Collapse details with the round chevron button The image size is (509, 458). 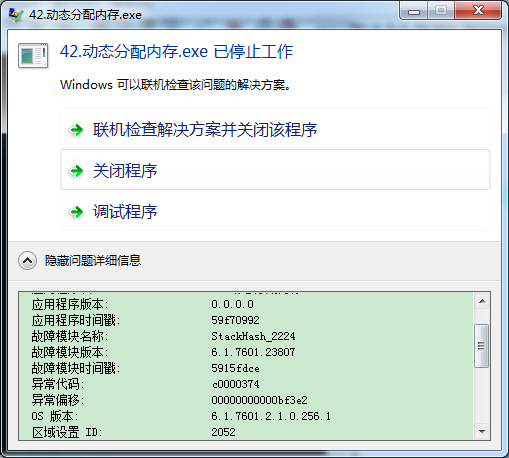pos(27,261)
